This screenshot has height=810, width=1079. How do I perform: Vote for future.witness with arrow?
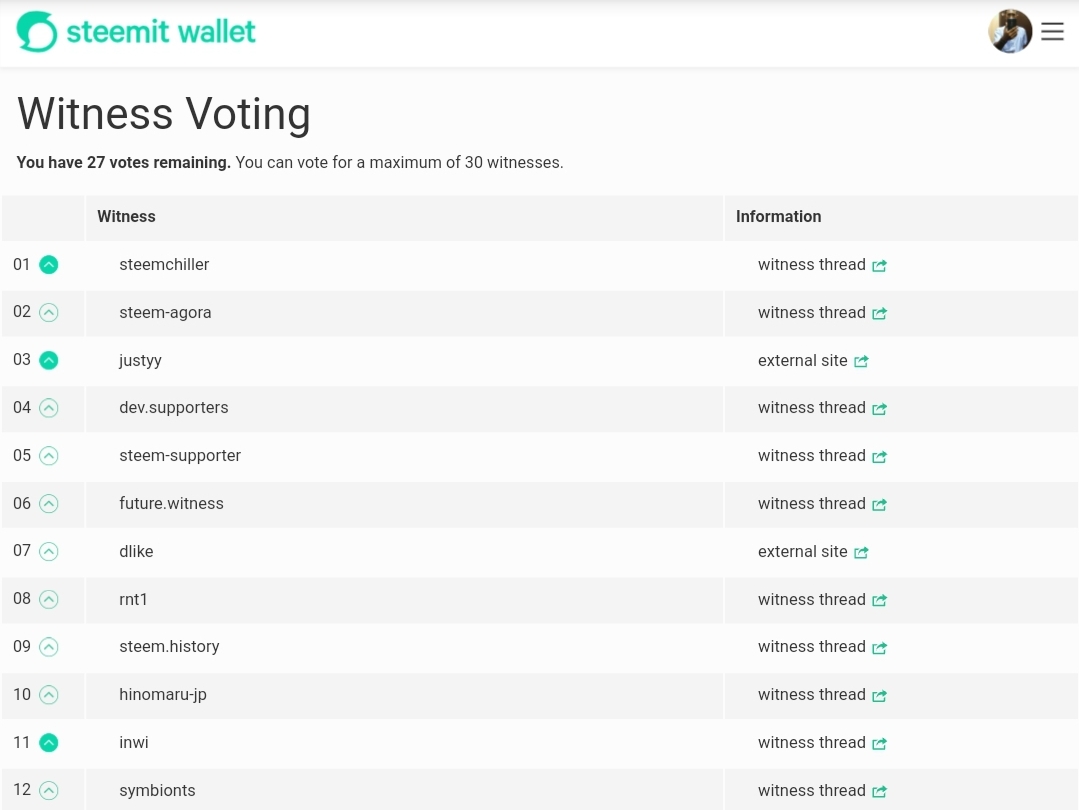pyautogui.click(x=49, y=504)
